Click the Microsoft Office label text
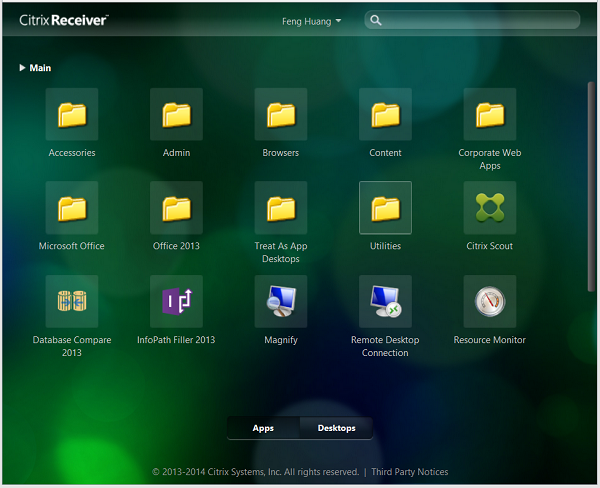The image size is (600, 488). [72, 246]
